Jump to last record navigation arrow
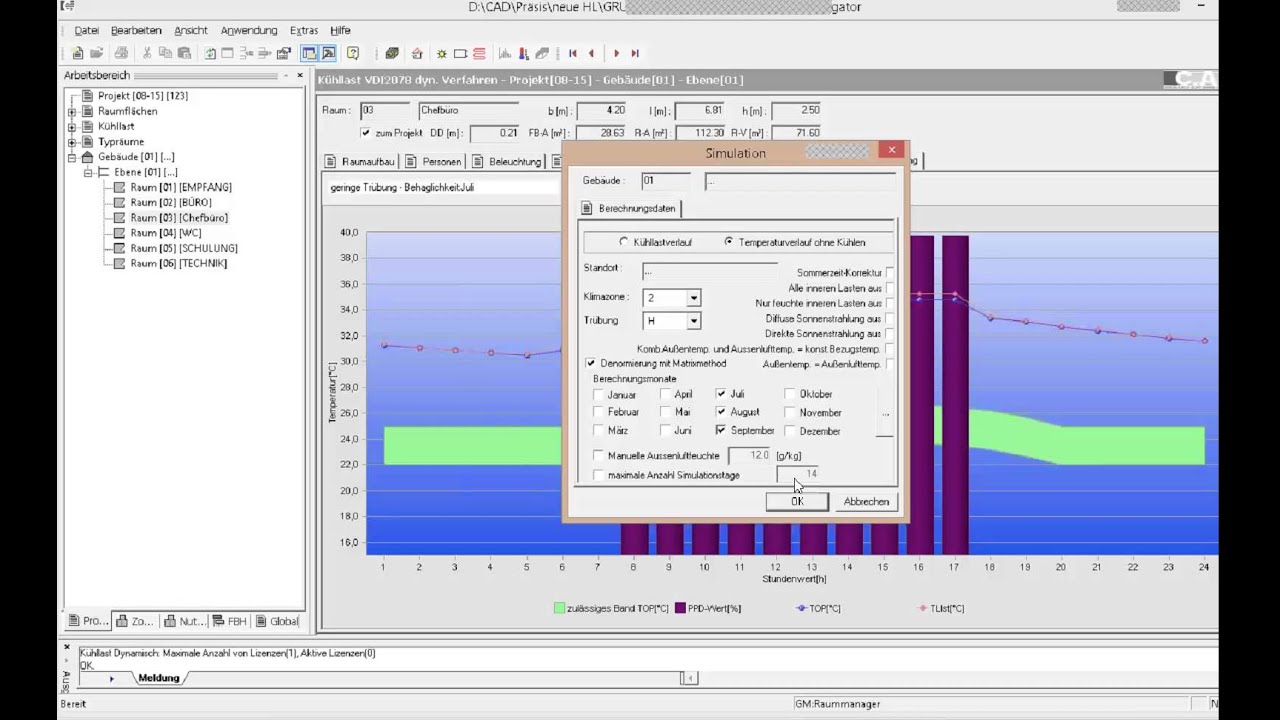Image resolution: width=1280 pixels, height=720 pixels. click(x=635, y=53)
